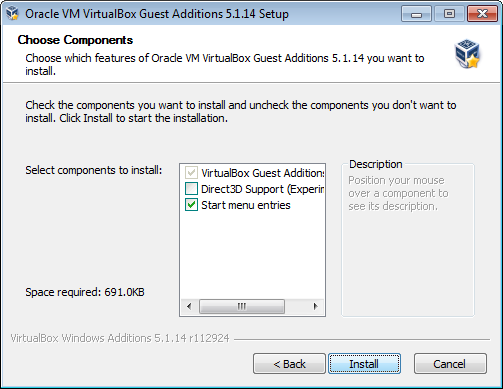
Task: Maximize the Setup window
Action: point(449,14)
